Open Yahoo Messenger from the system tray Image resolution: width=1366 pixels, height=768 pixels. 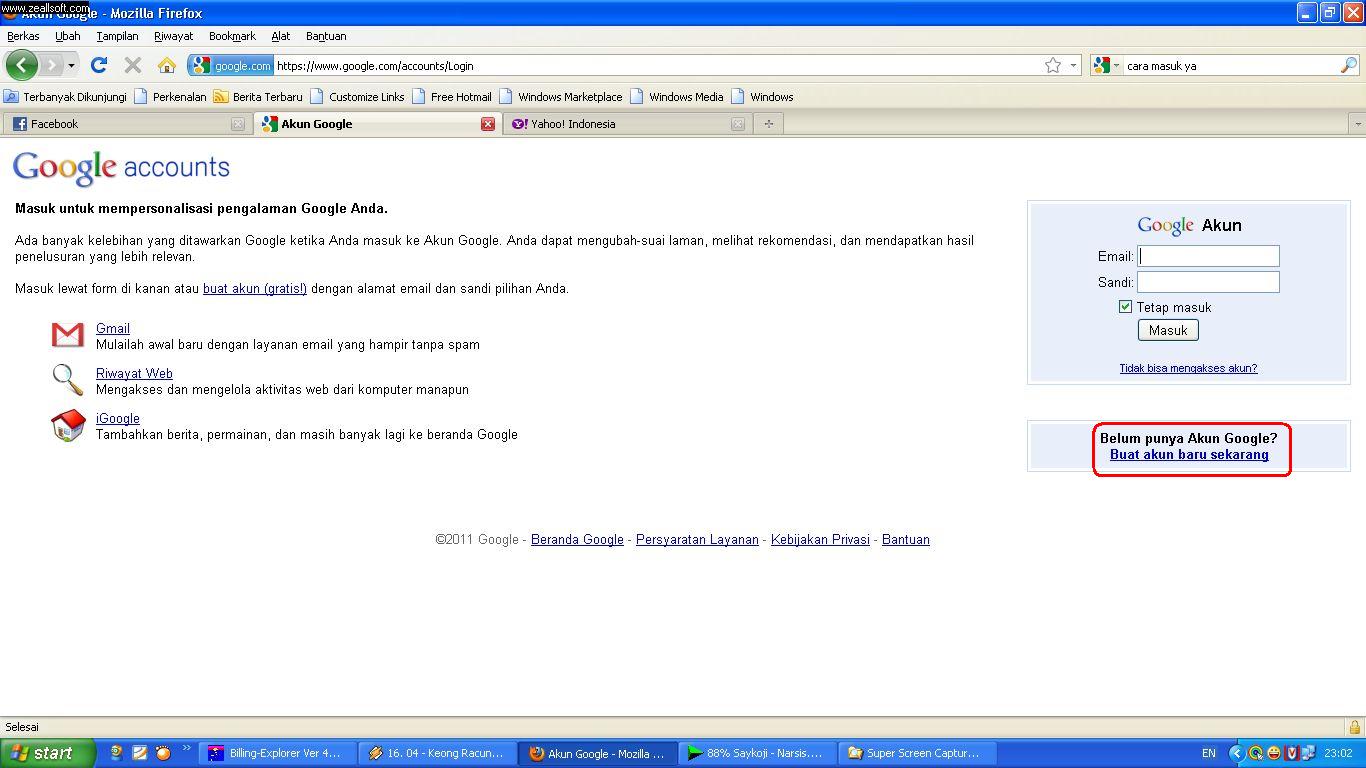(1273, 752)
